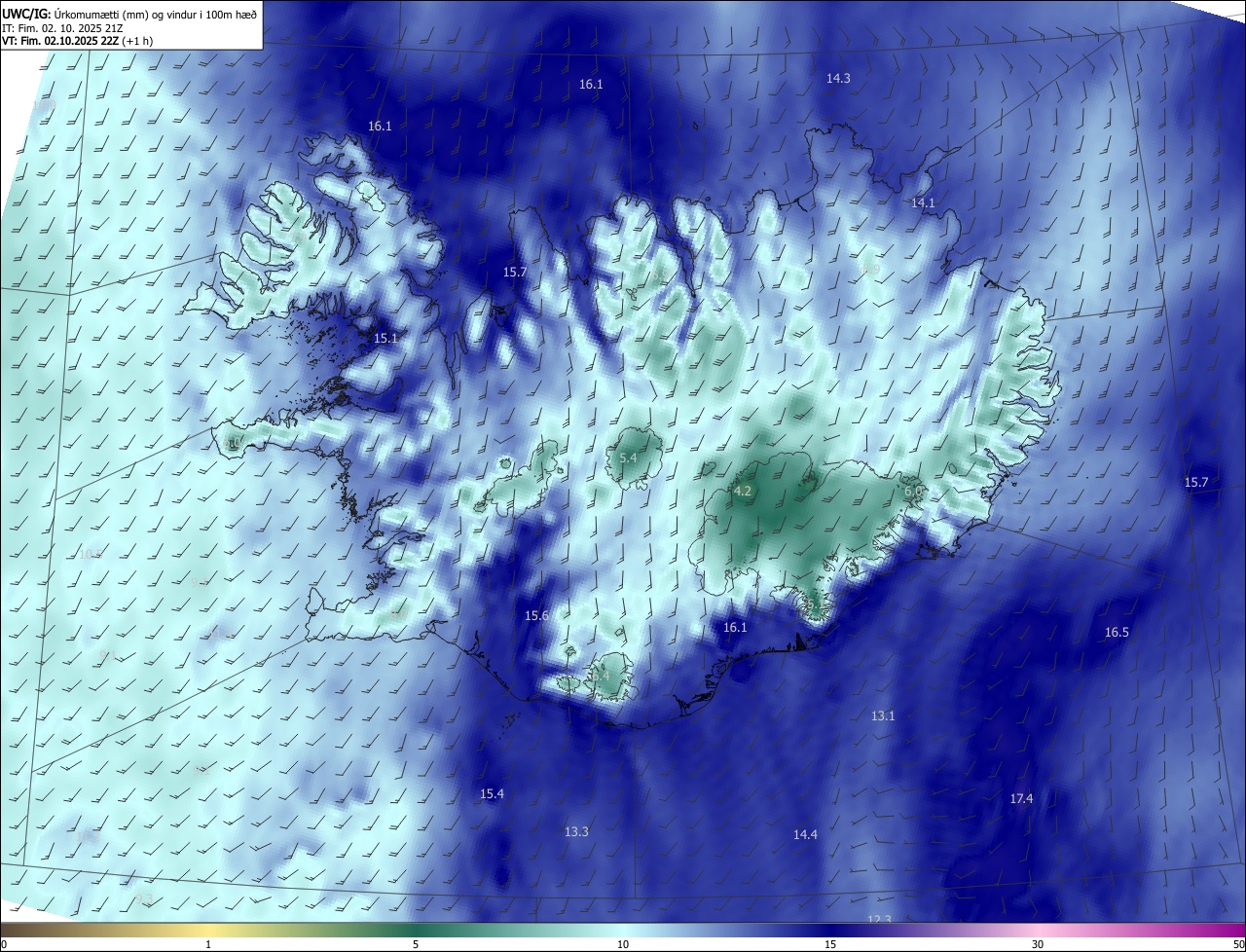Viewport: 1246px width, 952px height.
Task: Click the 13.1 value label on the map
Action: click(x=882, y=715)
